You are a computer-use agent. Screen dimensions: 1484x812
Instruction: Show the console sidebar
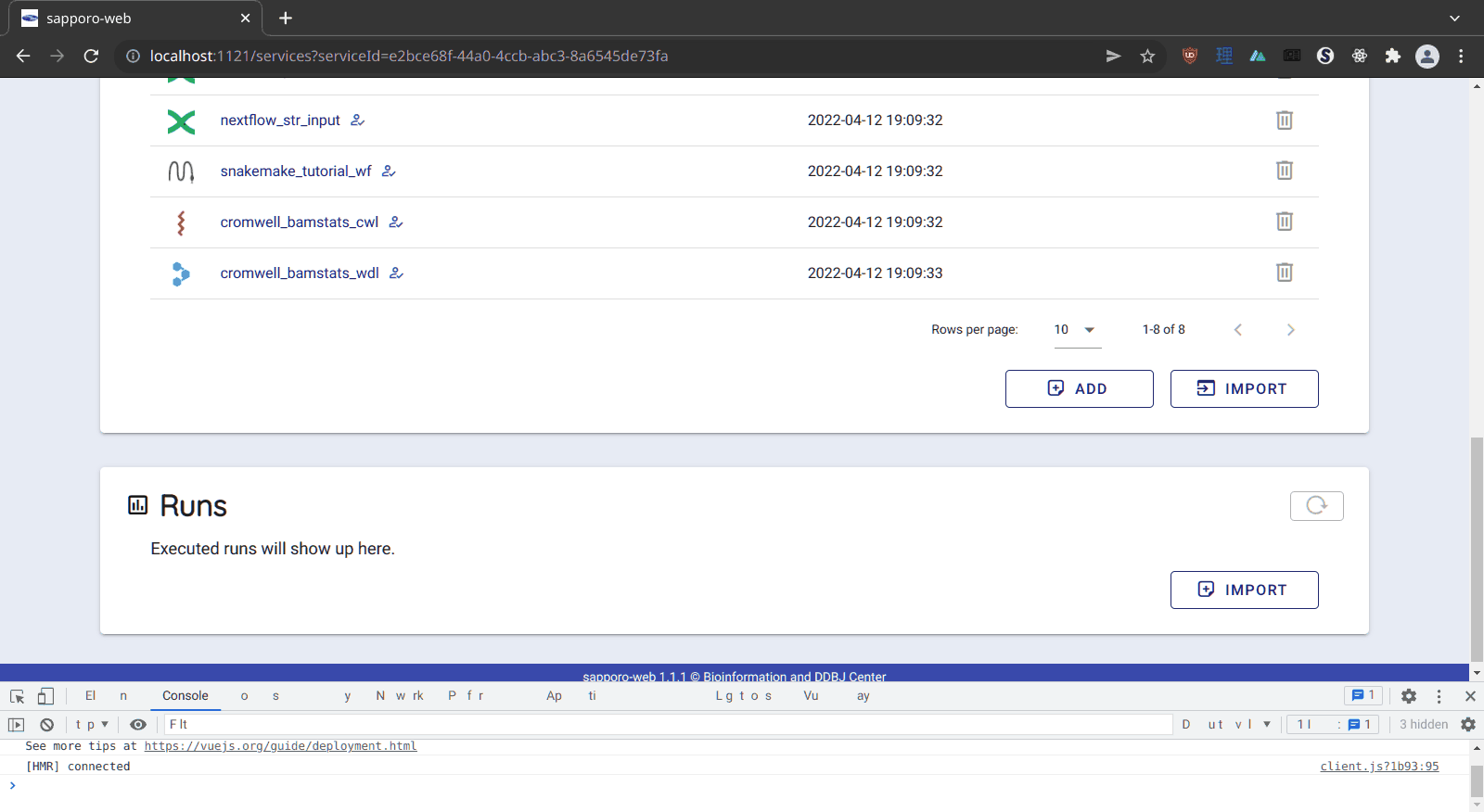coord(16,725)
